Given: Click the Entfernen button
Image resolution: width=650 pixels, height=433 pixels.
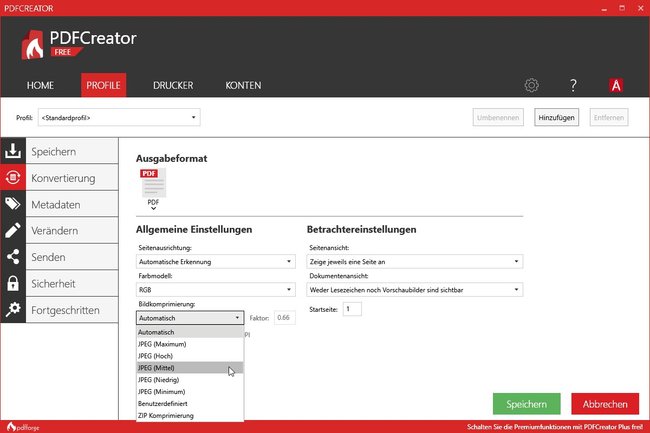Looking at the screenshot, I should (x=609, y=117).
